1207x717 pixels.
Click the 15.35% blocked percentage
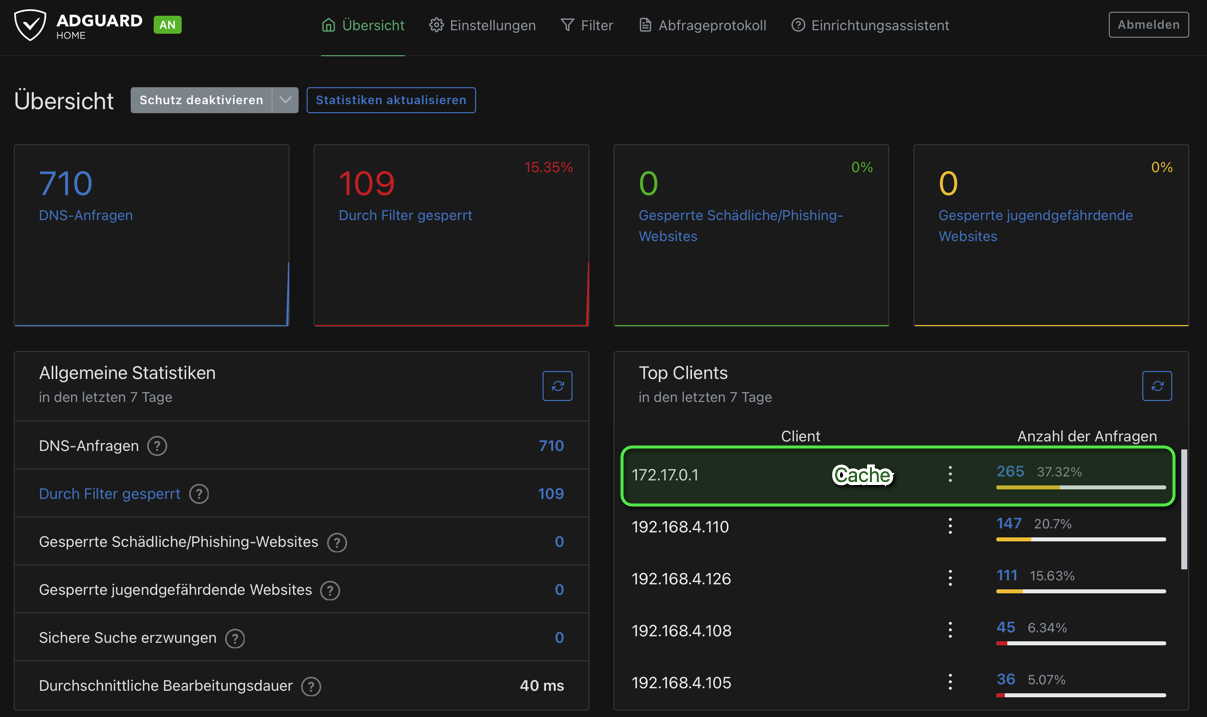coord(549,167)
